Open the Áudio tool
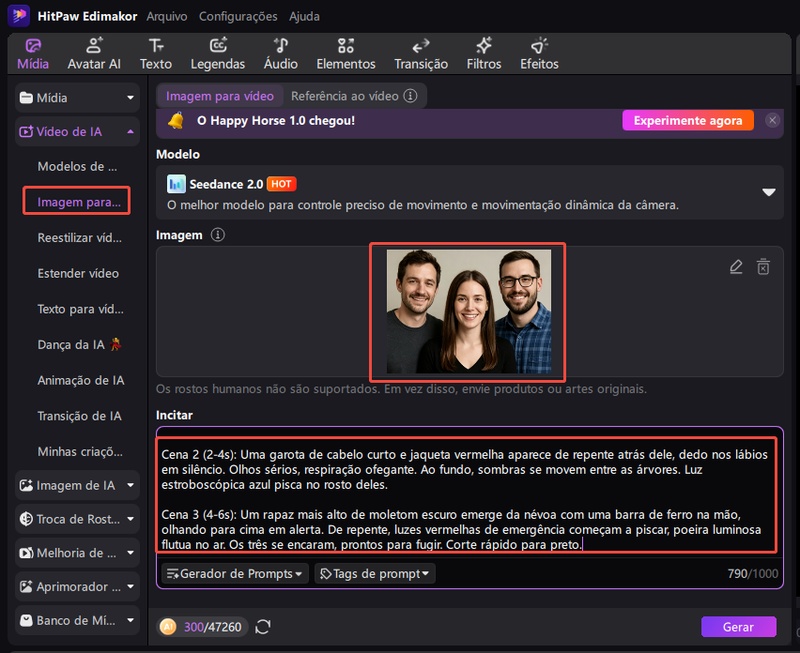The image size is (800, 653). [281, 55]
